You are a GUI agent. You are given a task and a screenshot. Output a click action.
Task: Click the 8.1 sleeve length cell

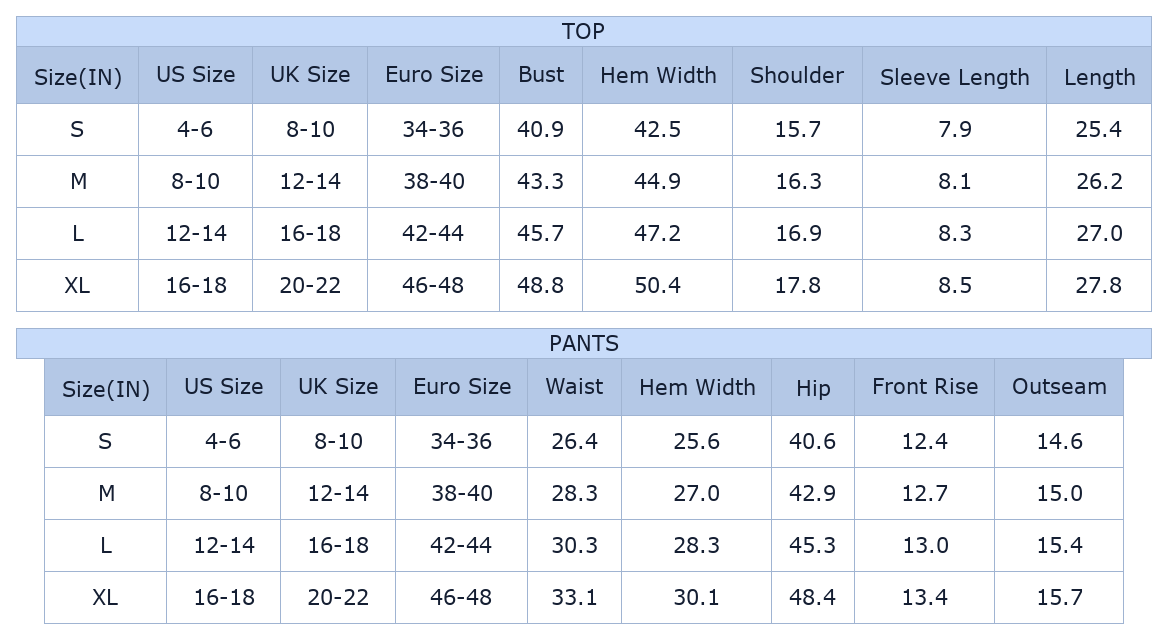tap(954, 182)
